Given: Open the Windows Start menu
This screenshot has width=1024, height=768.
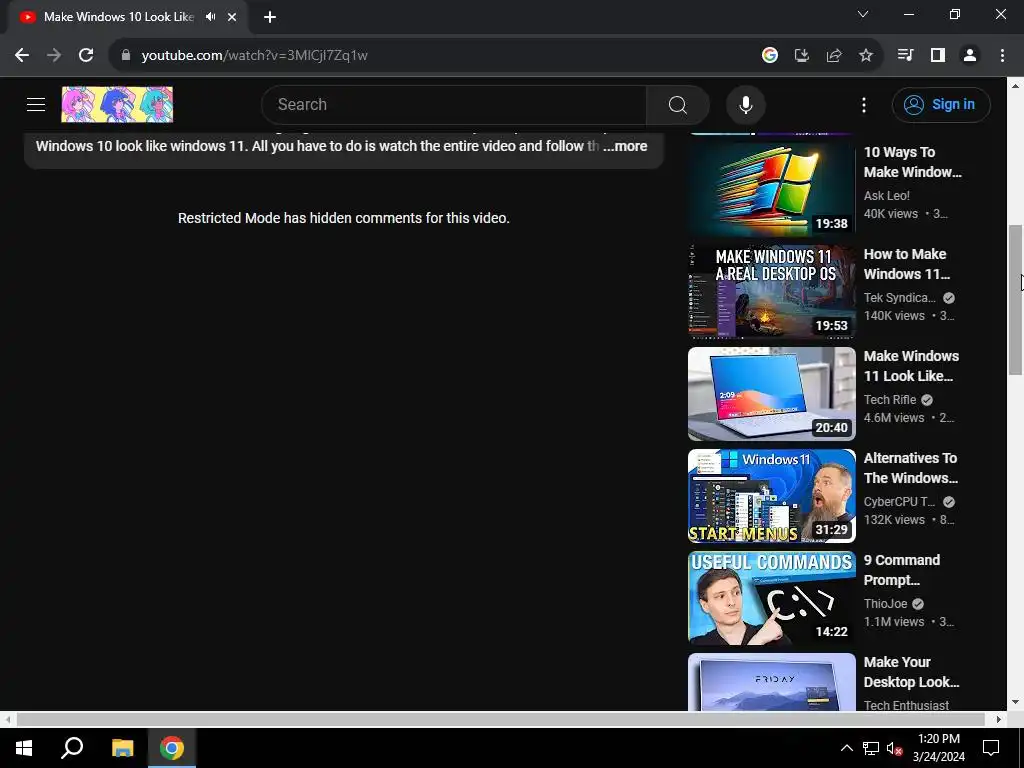Looking at the screenshot, I should coord(24,748).
